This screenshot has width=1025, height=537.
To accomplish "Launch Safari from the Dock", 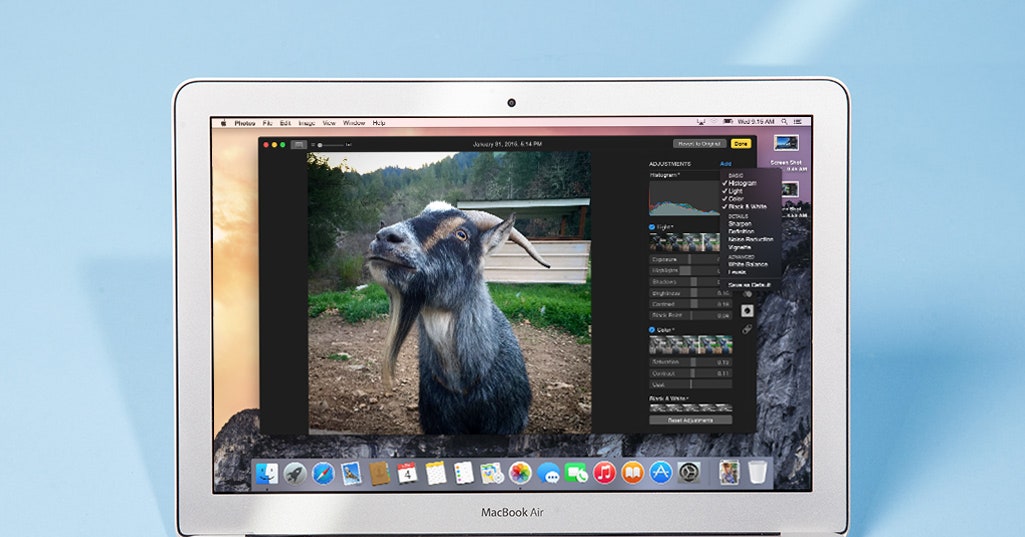I will [323, 473].
